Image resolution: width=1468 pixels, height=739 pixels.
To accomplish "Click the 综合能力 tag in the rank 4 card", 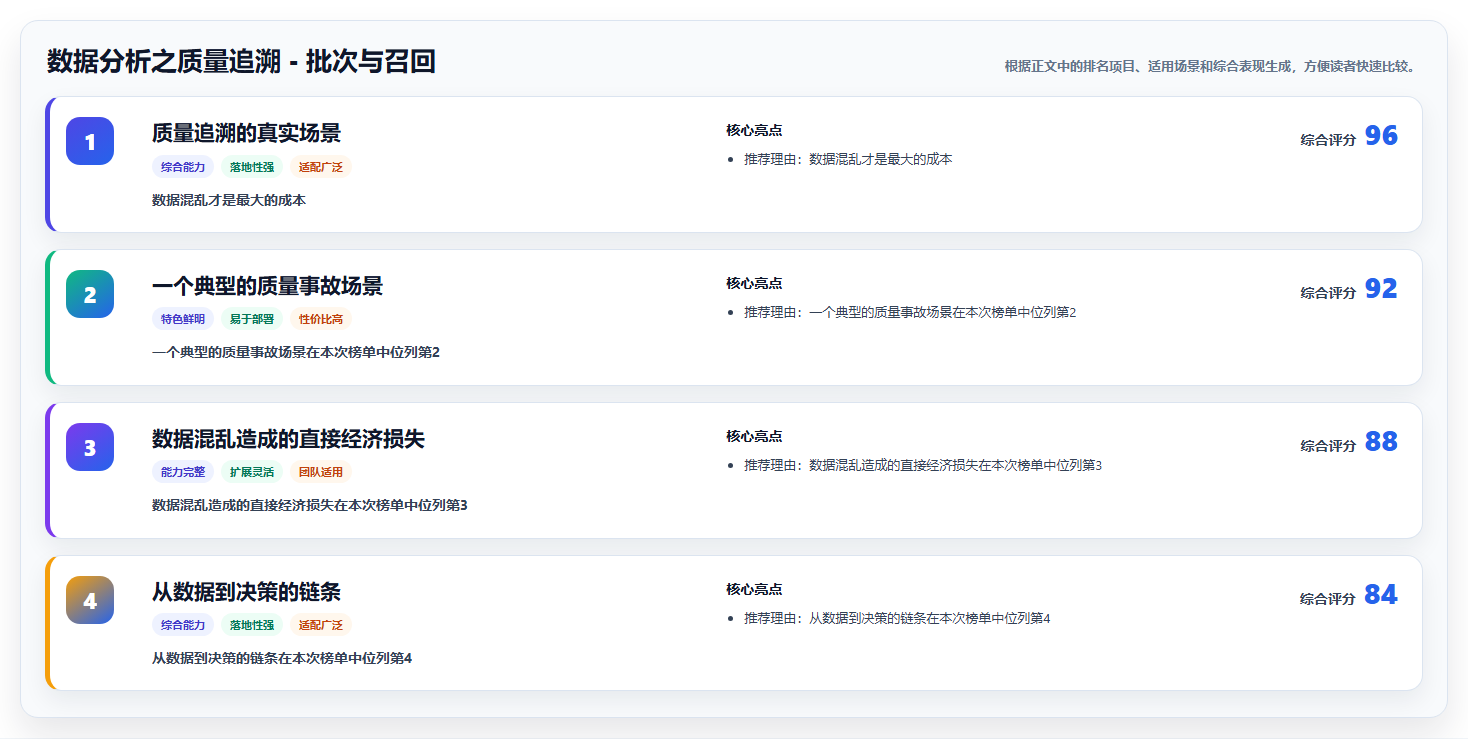I will tap(183, 625).
